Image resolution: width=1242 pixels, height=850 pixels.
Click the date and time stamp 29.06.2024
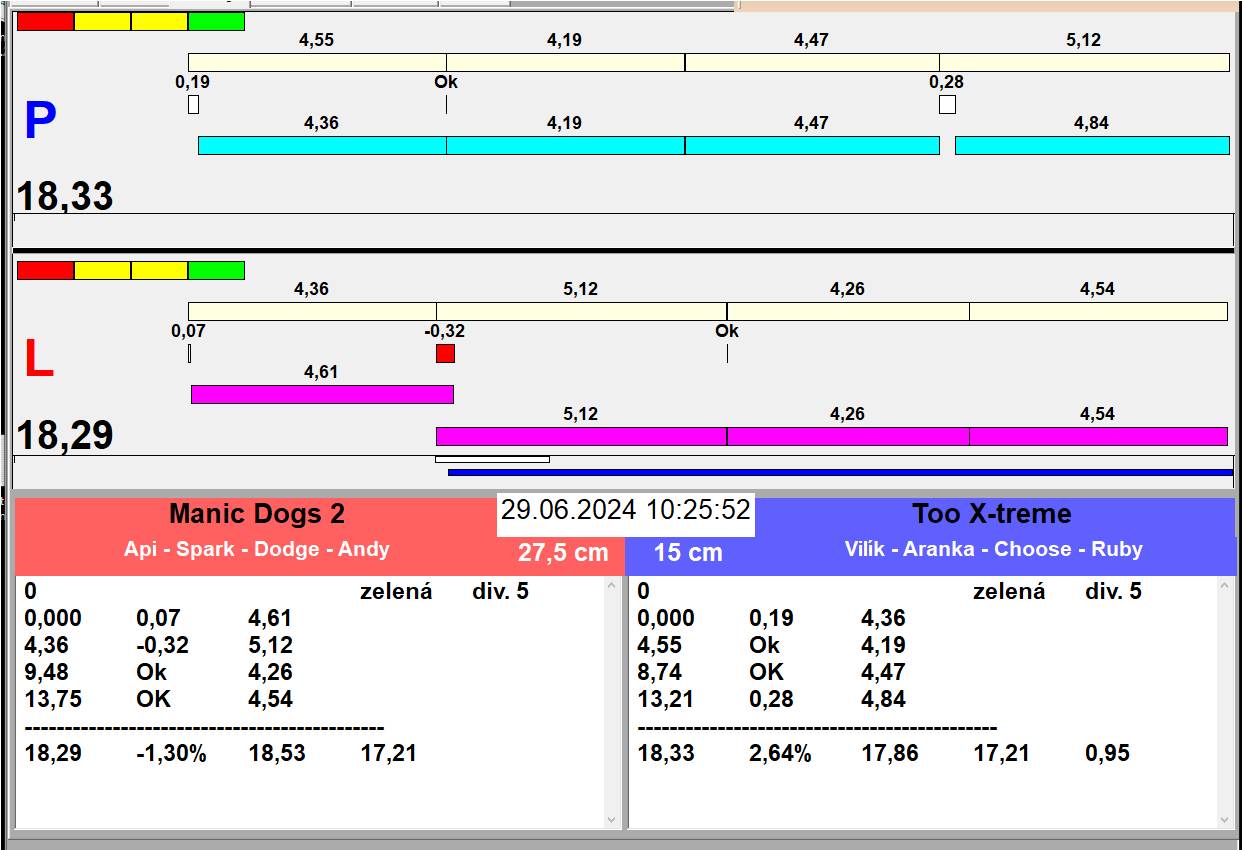click(x=625, y=510)
